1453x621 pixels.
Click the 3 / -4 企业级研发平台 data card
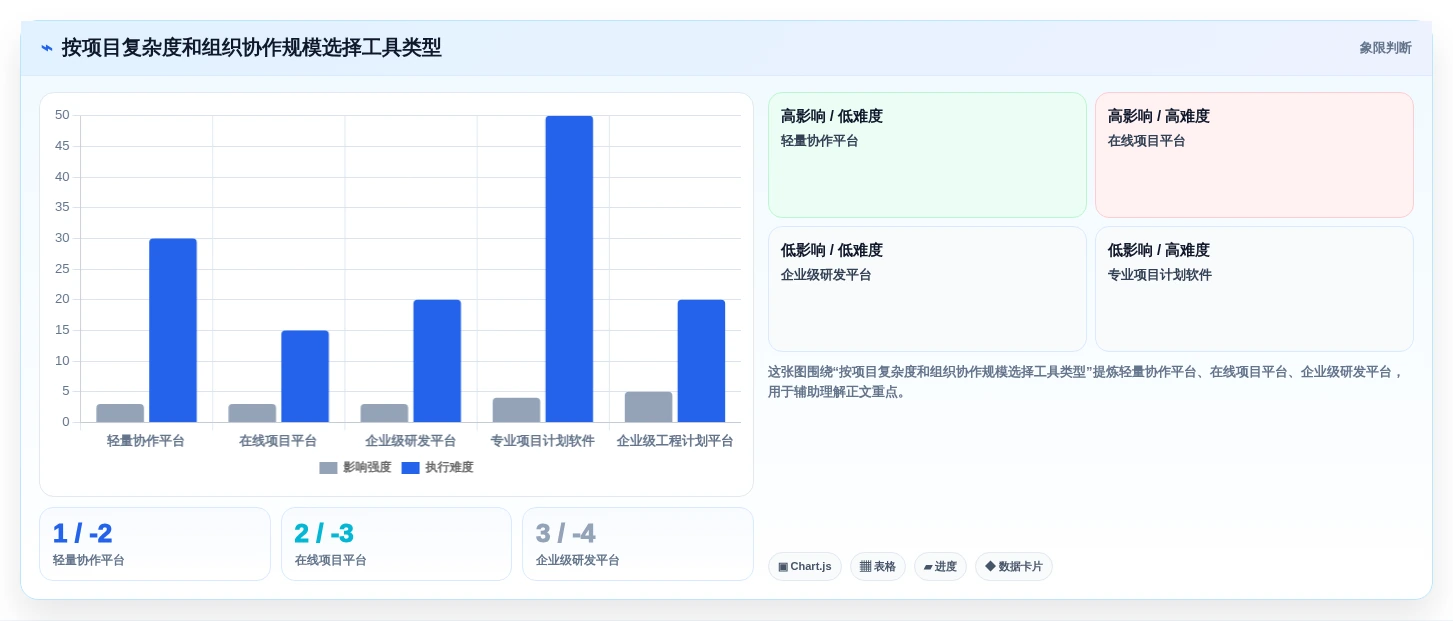coord(638,544)
